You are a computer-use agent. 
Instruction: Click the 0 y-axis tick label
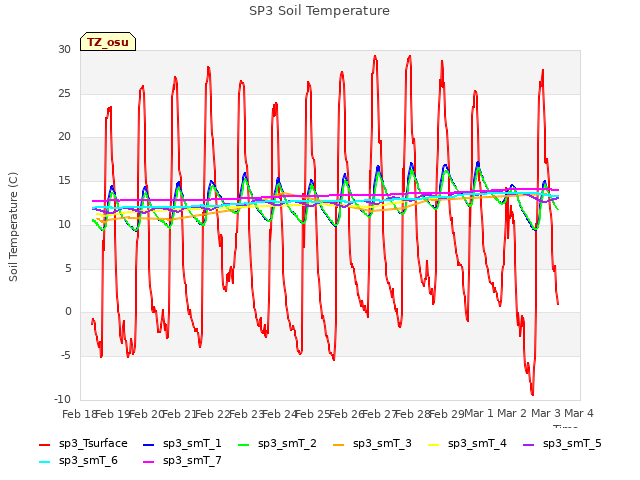tap(68, 312)
